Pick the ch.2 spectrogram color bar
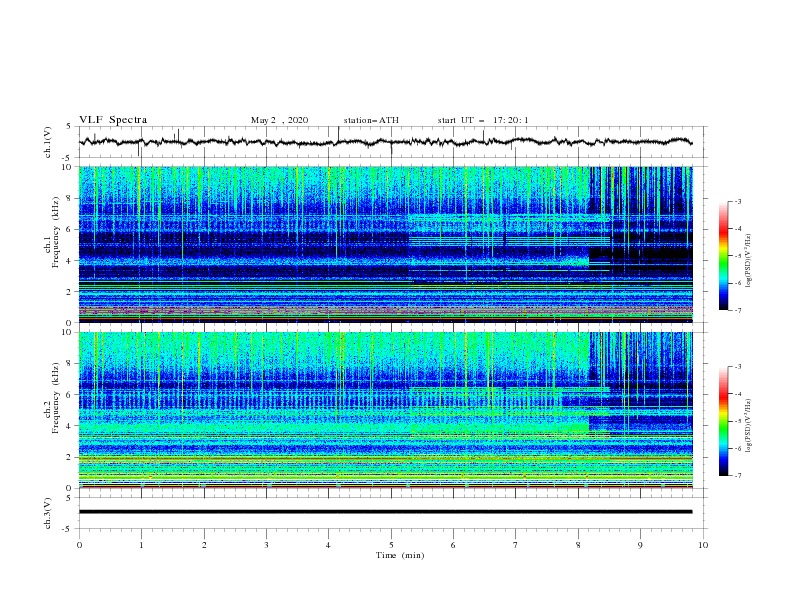Screen dimensions: 792x612 [724, 421]
